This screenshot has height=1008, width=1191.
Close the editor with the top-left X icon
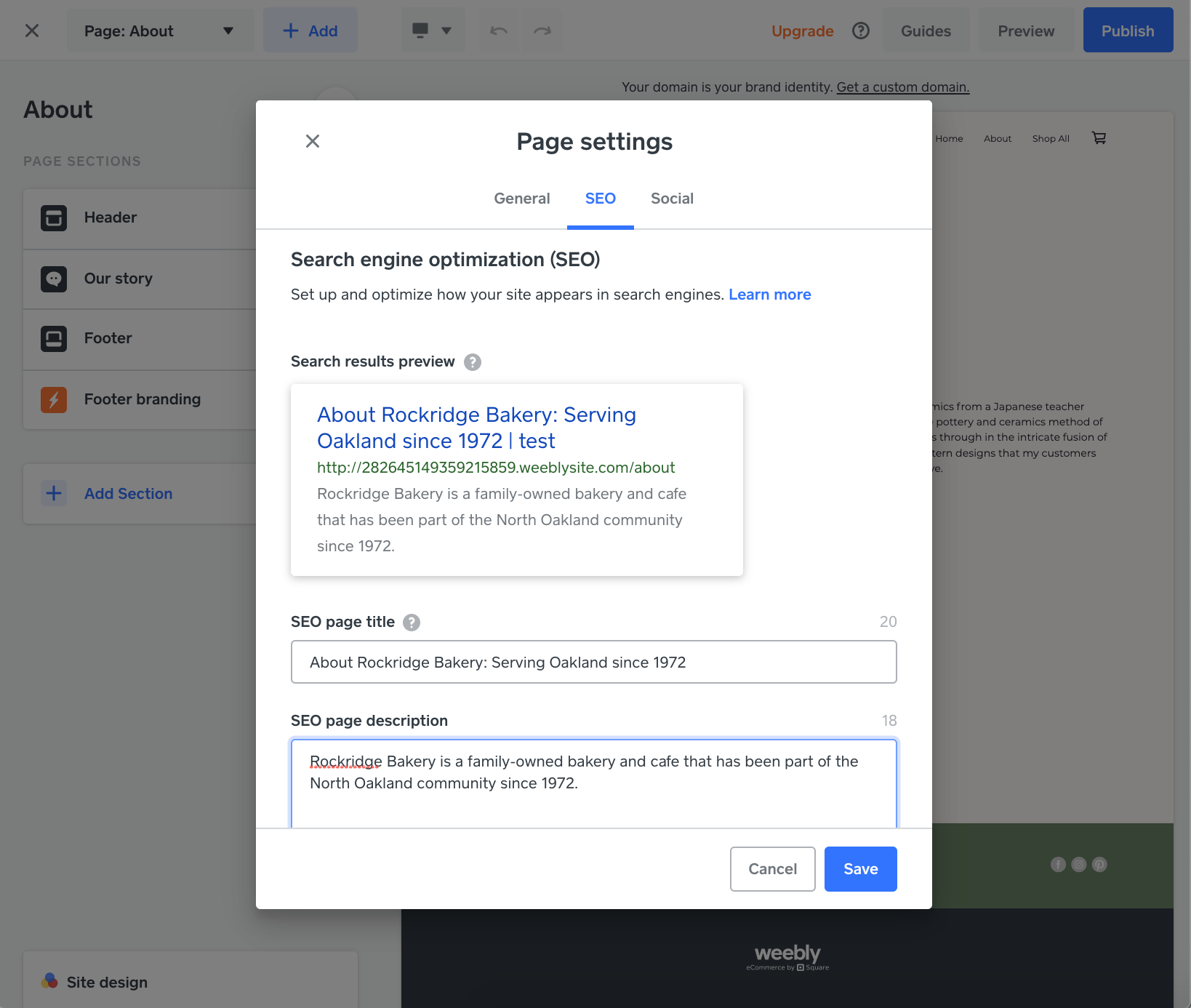pyautogui.click(x=32, y=31)
